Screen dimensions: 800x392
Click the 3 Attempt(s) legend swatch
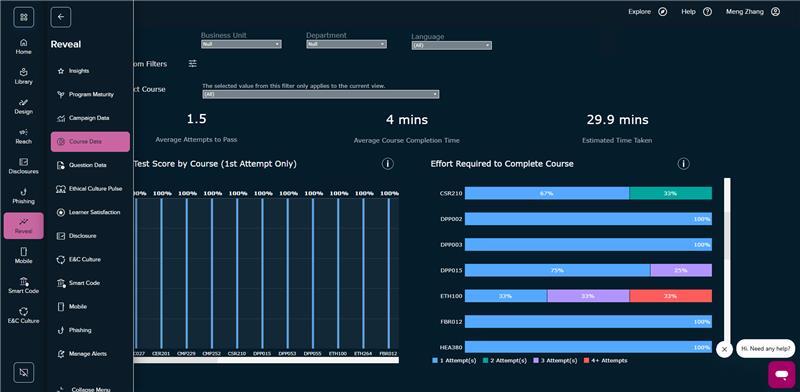point(536,360)
